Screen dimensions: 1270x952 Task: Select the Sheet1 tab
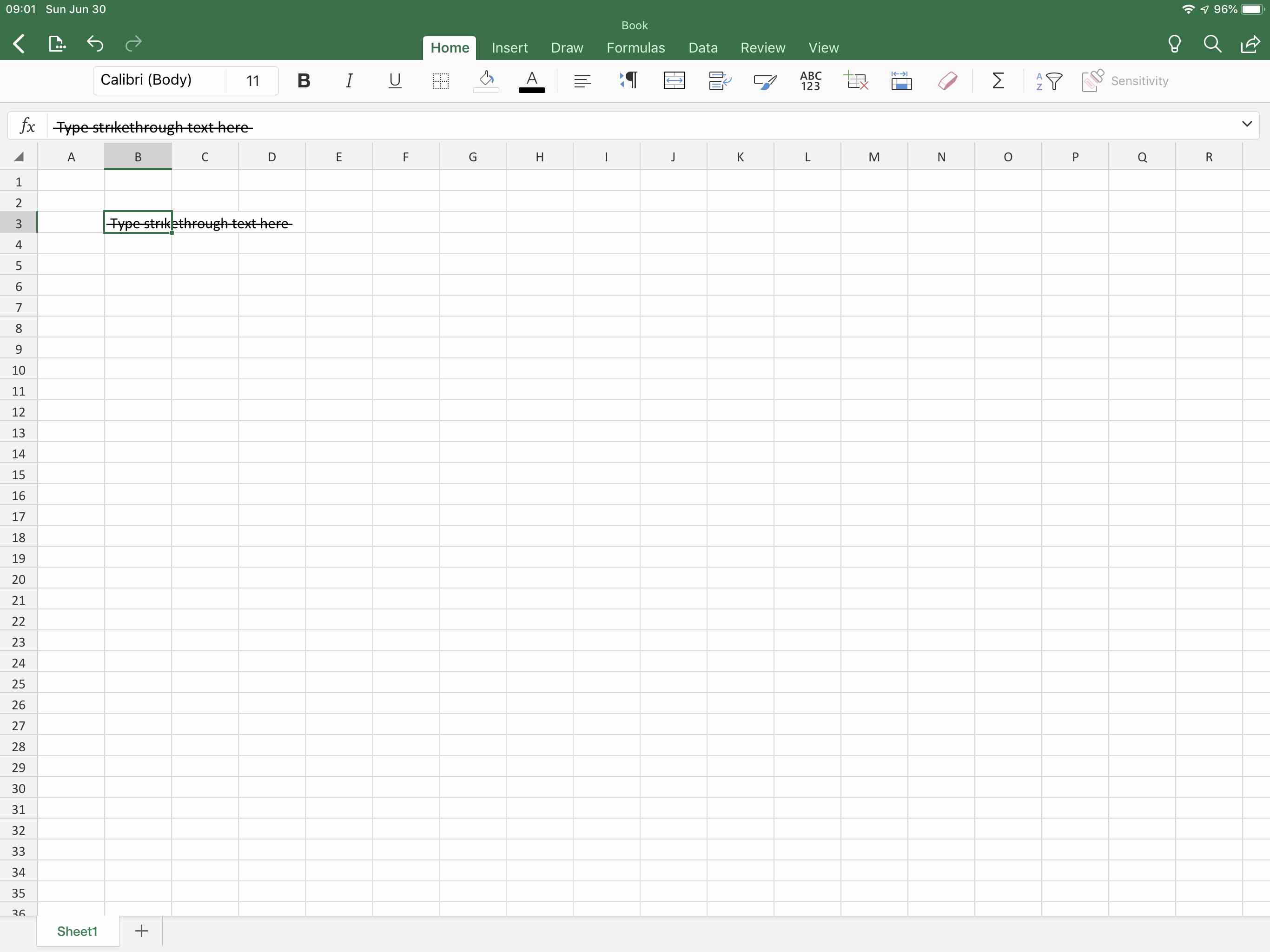[78, 931]
